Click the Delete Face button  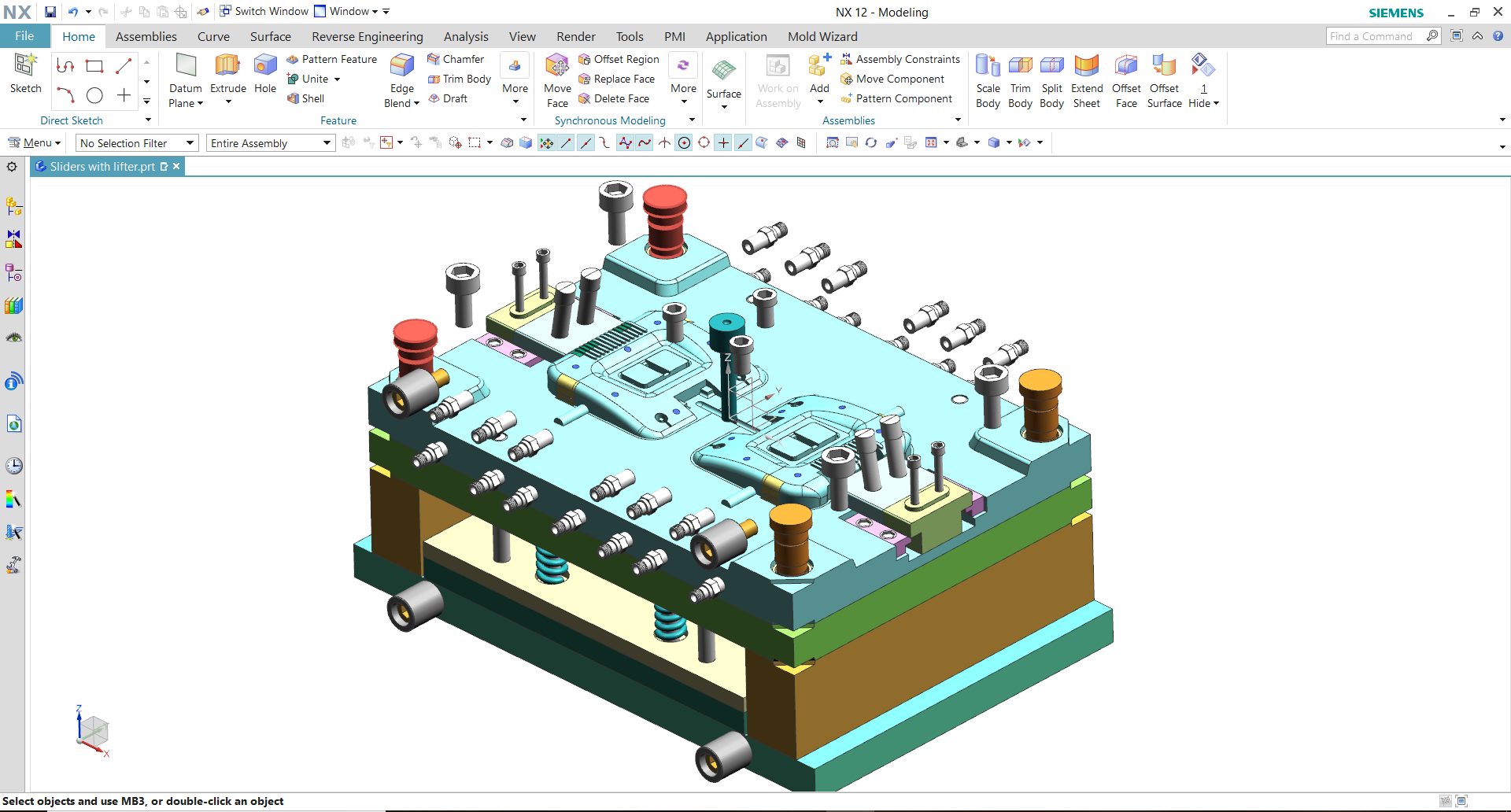[x=614, y=98]
